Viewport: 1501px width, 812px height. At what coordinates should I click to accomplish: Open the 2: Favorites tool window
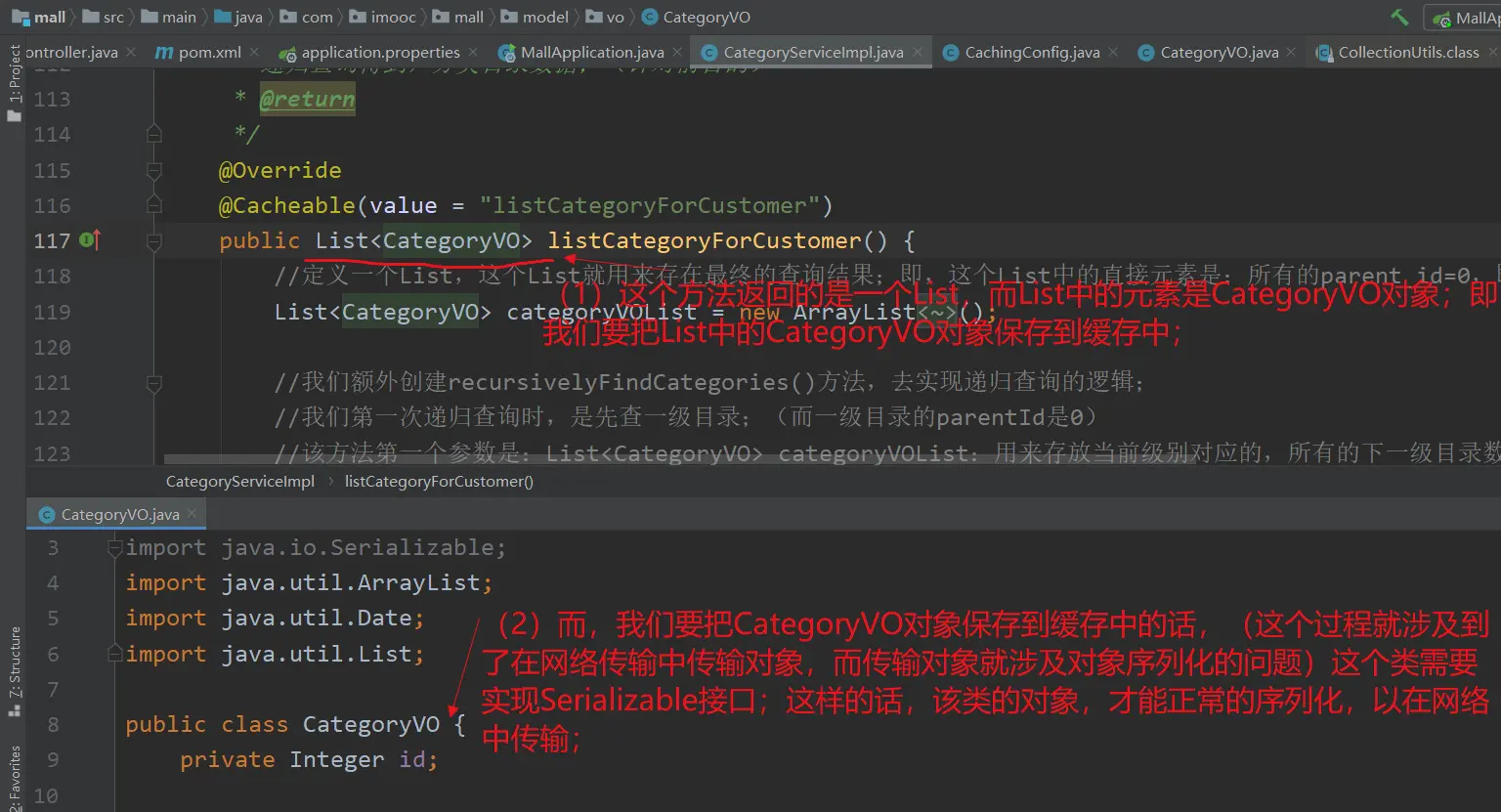[x=14, y=780]
